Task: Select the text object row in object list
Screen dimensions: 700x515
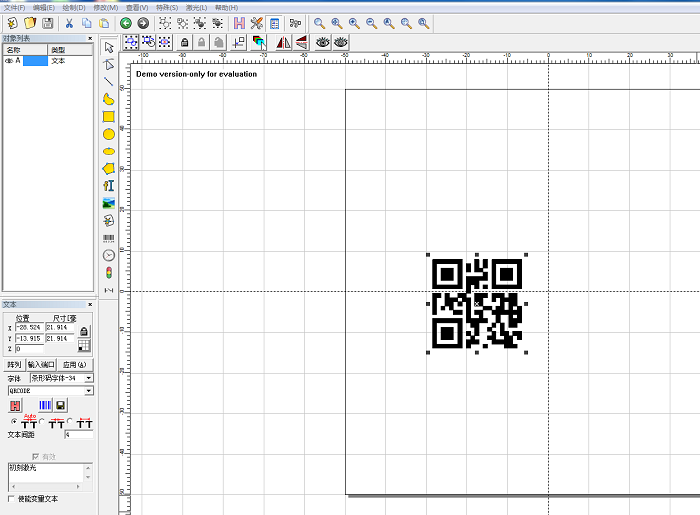Action: pos(48,61)
